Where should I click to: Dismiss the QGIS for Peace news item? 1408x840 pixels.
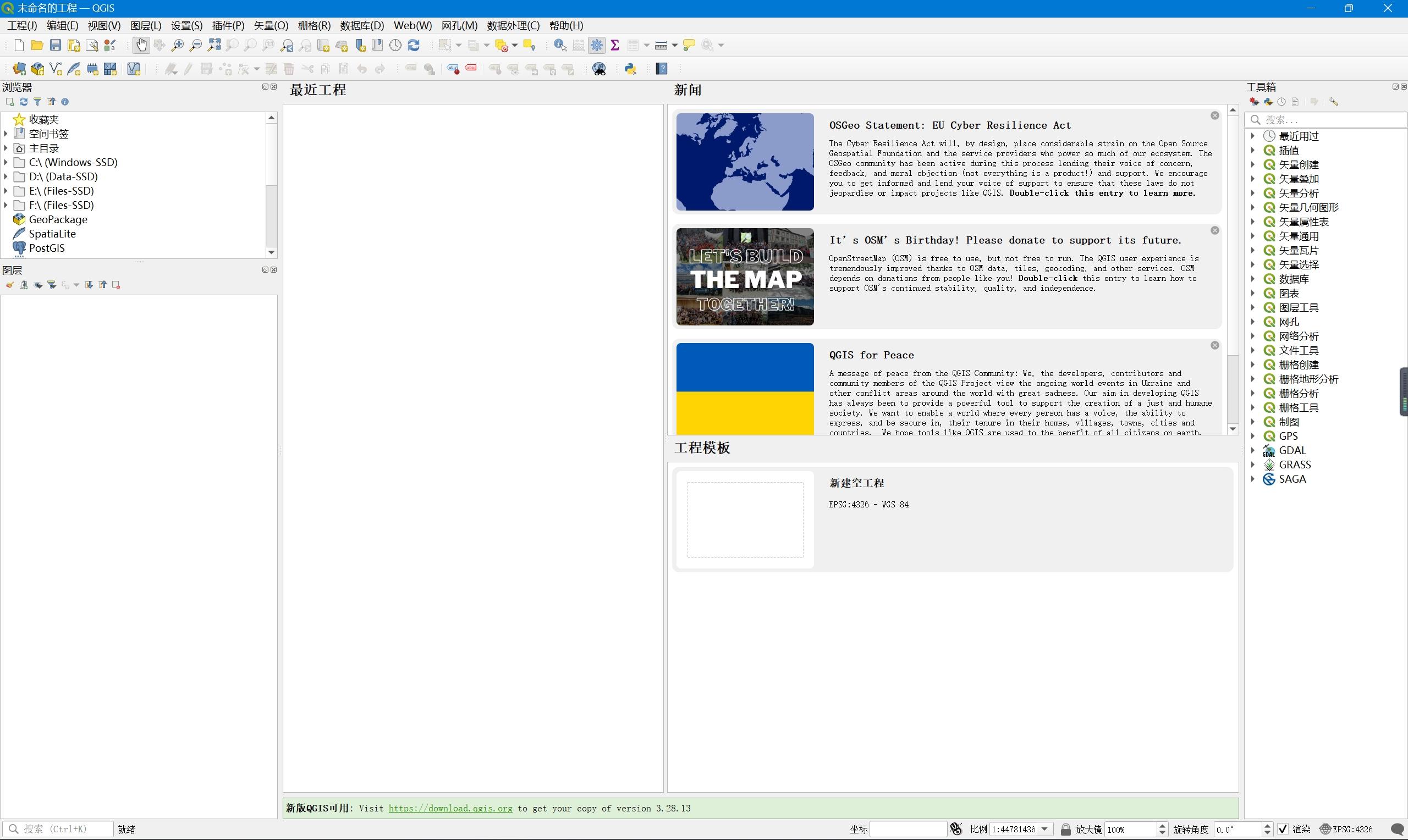click(x=1215, y=345)
